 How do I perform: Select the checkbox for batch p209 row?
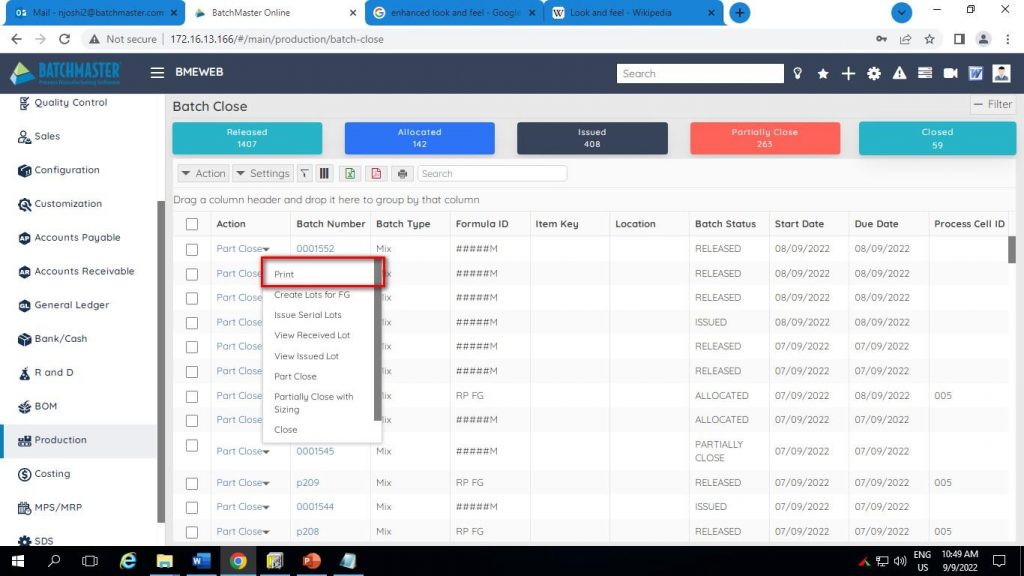pos(192,483)
